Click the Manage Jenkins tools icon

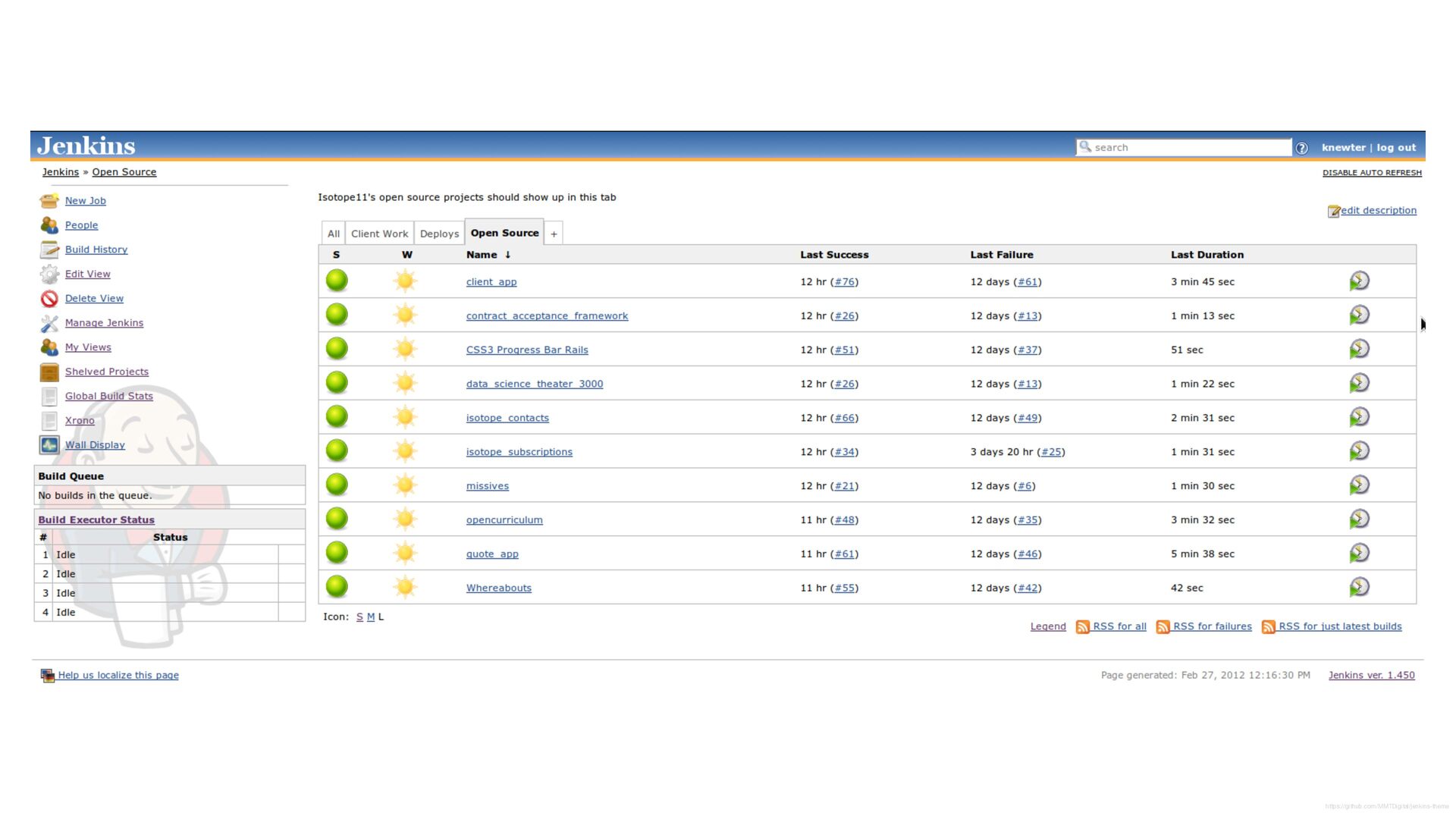click(x=49, y=323)
